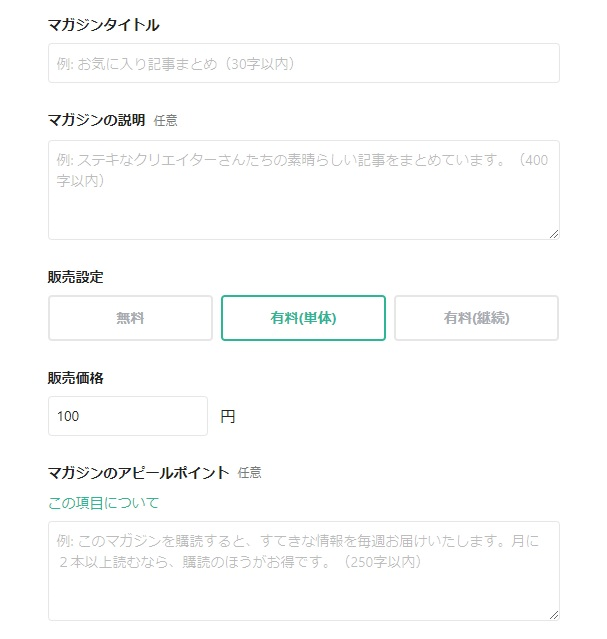Click the 円 unit label beside price
Screen dimensions: 607x639
click(x=227, y=416)
